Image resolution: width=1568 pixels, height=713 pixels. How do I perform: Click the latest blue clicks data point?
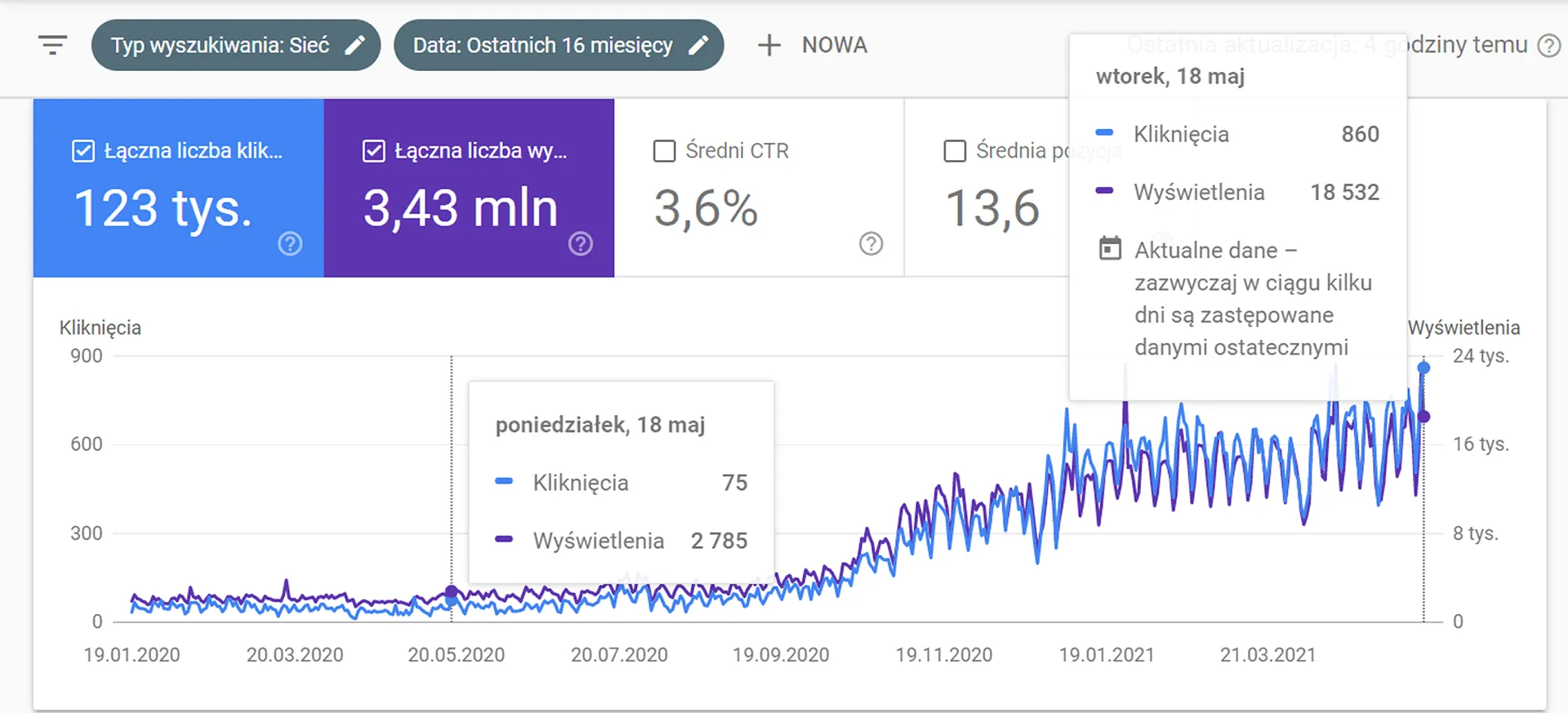coord(1423,368)
